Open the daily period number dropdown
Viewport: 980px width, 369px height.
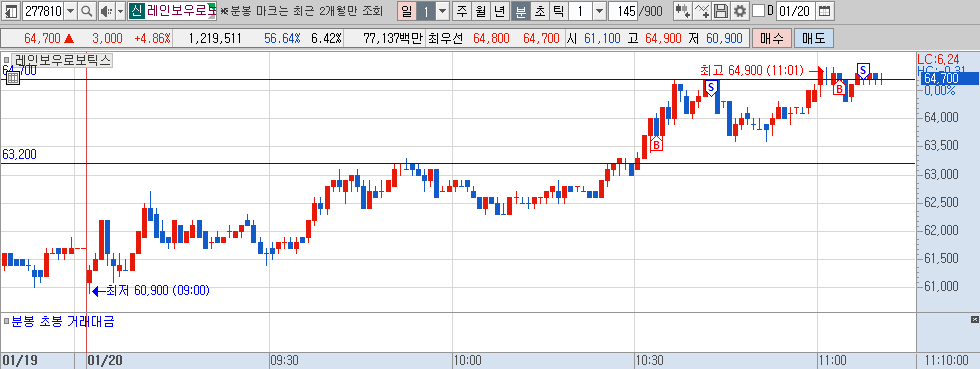[x=442, y=11]
